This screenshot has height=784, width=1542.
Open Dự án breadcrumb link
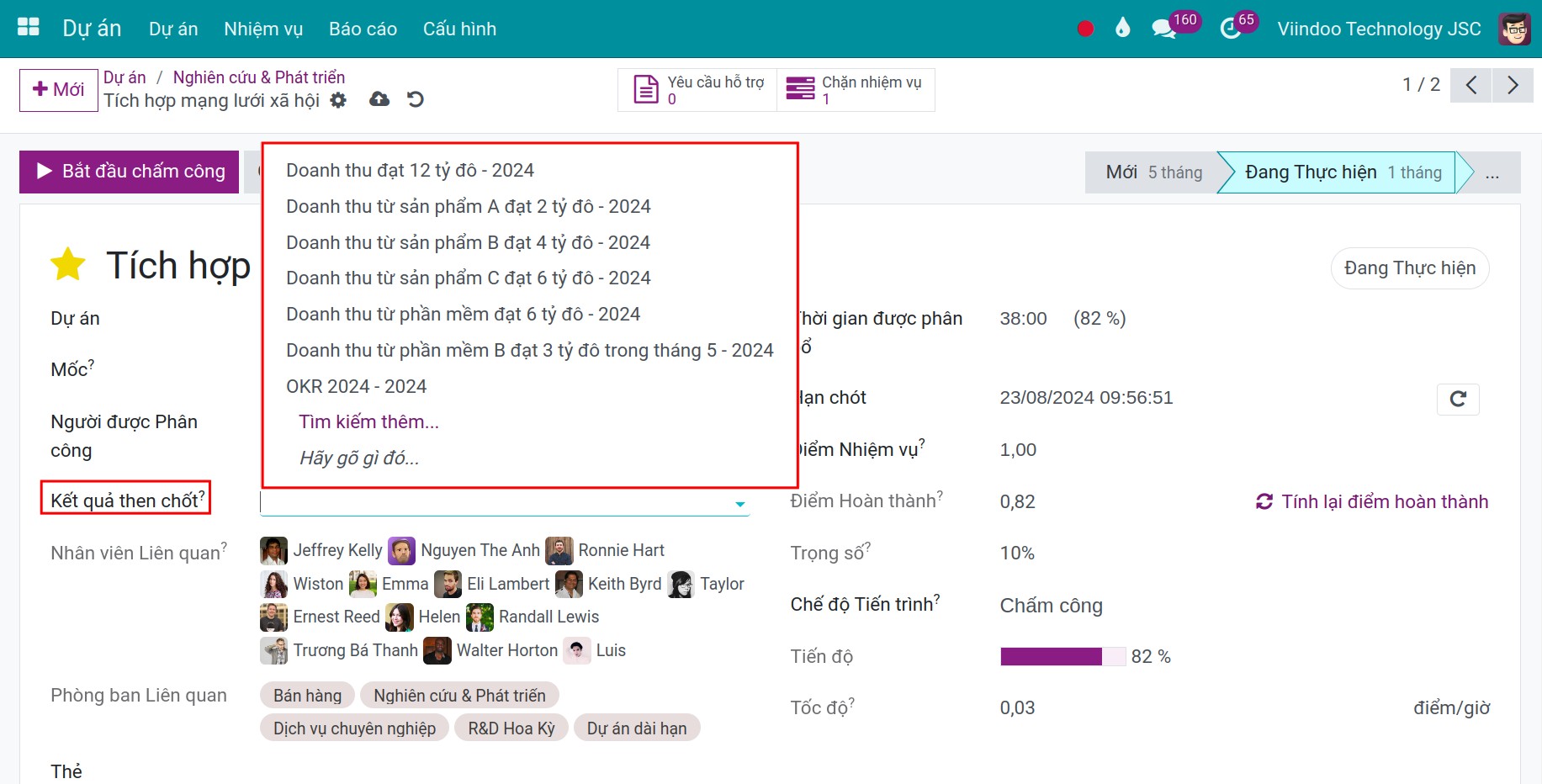click(x=125, y=77)
